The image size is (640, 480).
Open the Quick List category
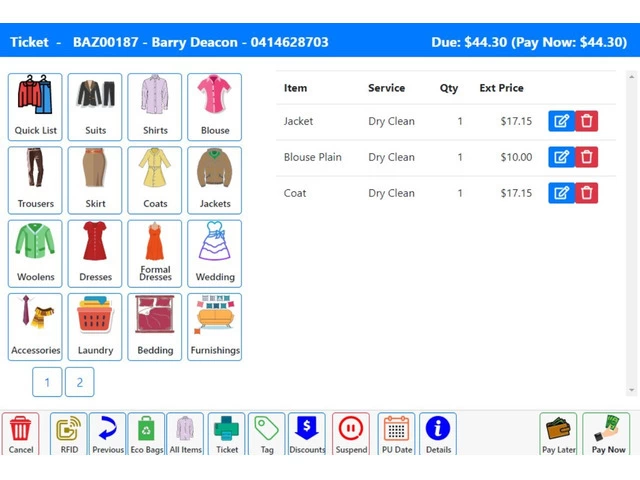tap(35, 106)
